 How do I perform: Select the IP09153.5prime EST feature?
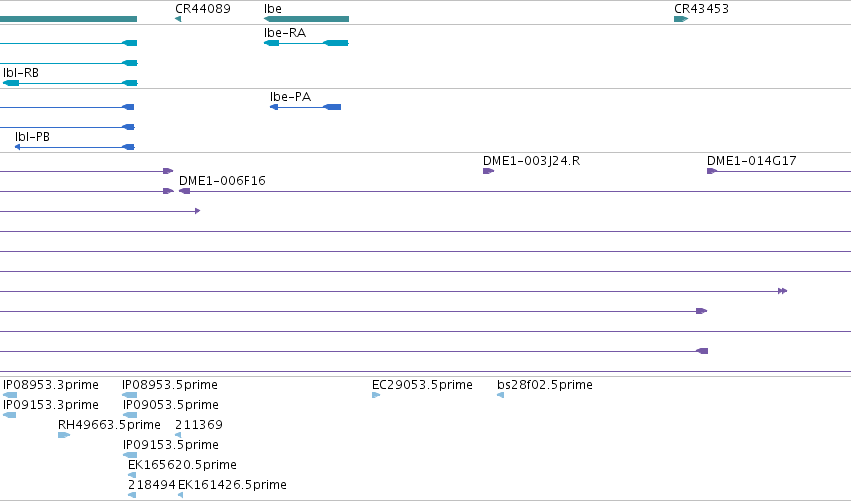[x=130, y=455]
